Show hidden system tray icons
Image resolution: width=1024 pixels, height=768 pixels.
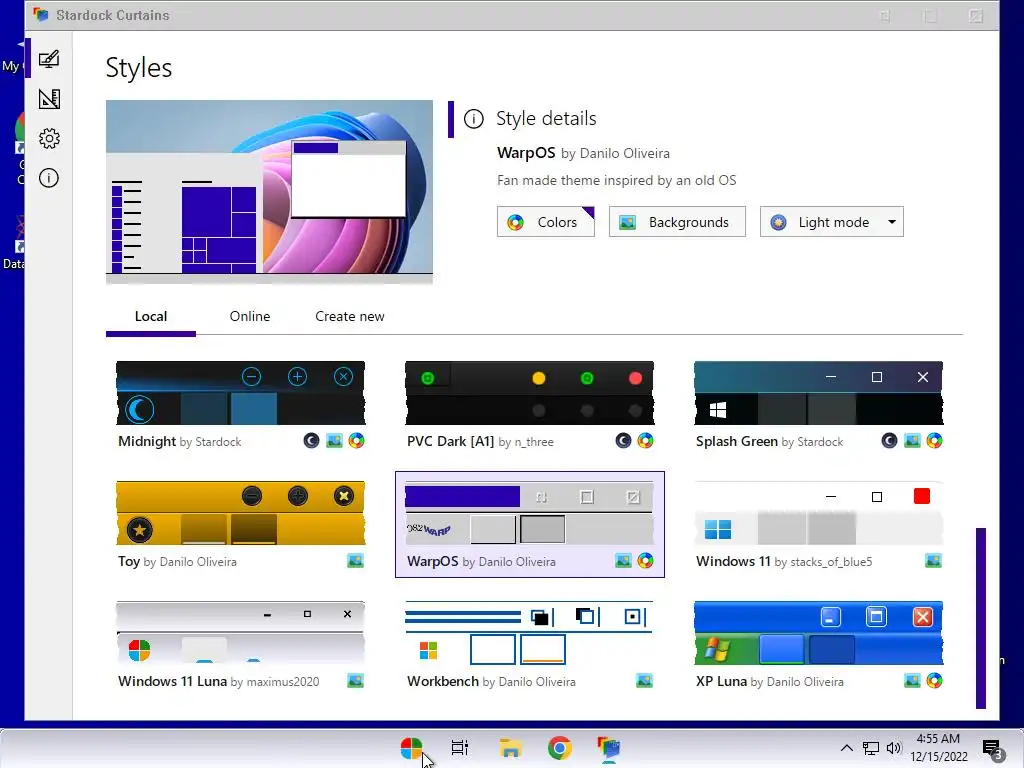846,748
